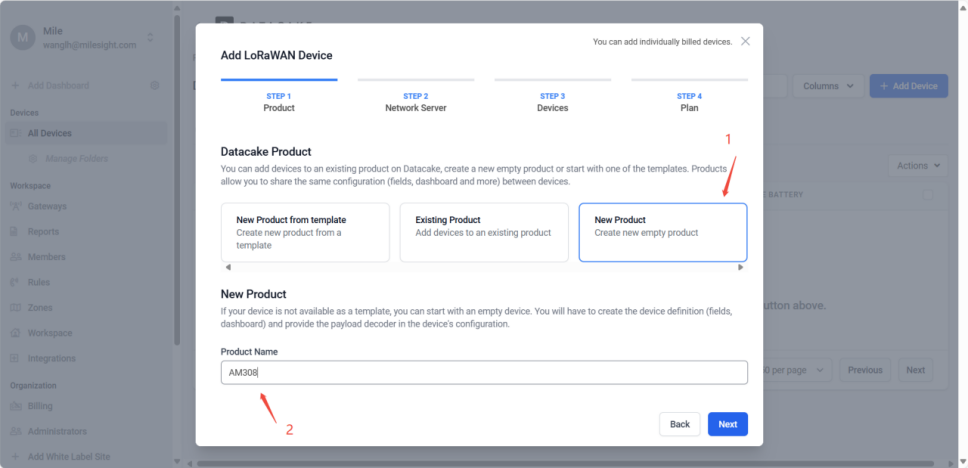968x468 pixels.
Task: Click the Next pagination button
Action: [x=916, y=370]
